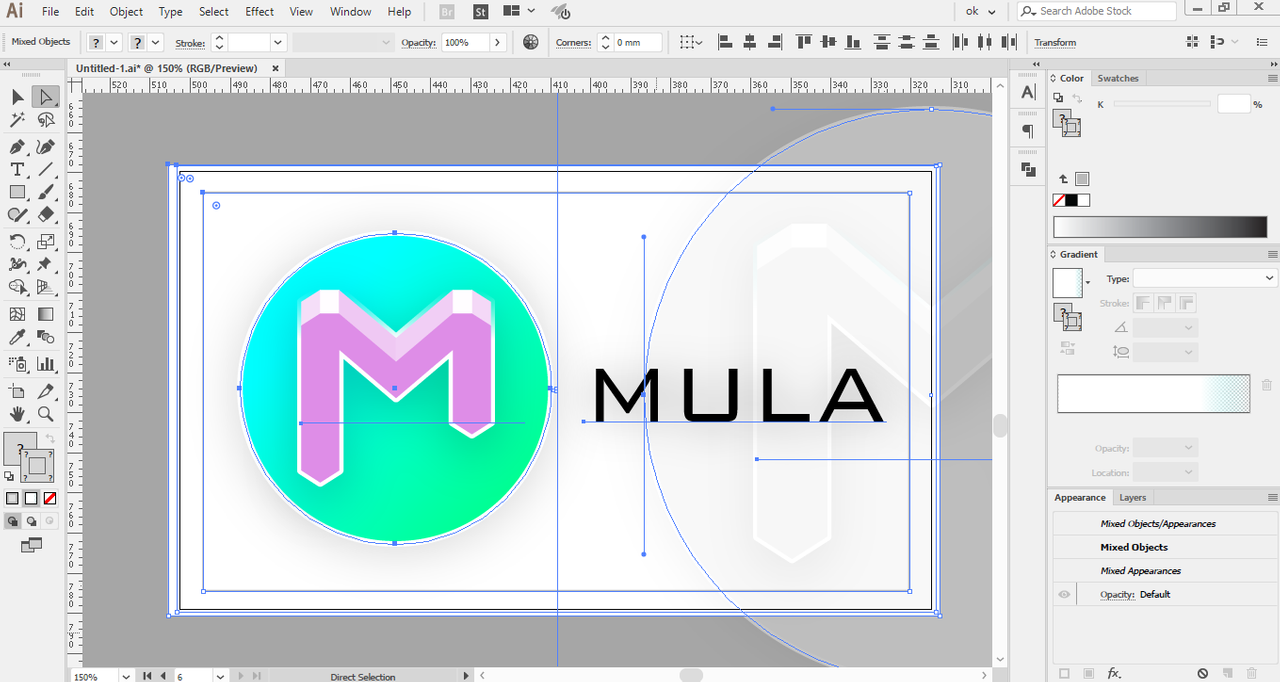
Task: Choose the Symbol Sprayer tool
Action: (17, 364)
